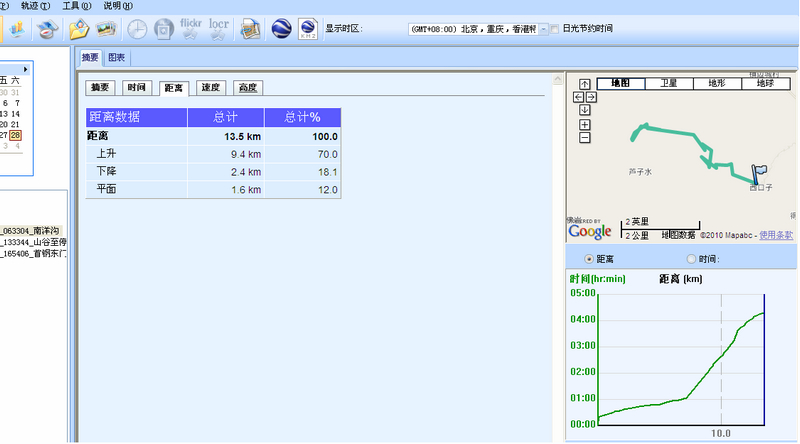
Task: Switch to the top-level 摘要 tab
Action: coord(90,58)
